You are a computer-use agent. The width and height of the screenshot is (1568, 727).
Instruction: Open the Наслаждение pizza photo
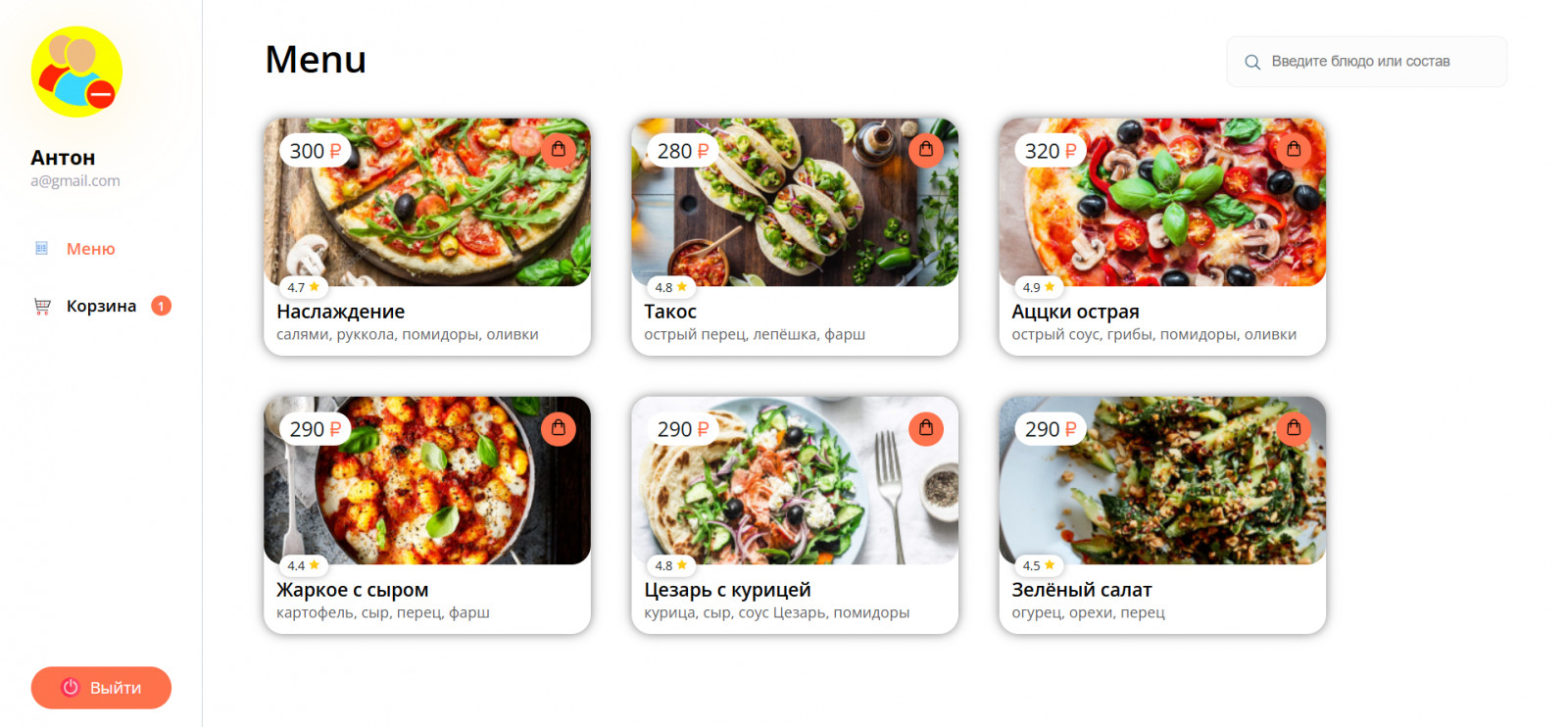[427, 202]
